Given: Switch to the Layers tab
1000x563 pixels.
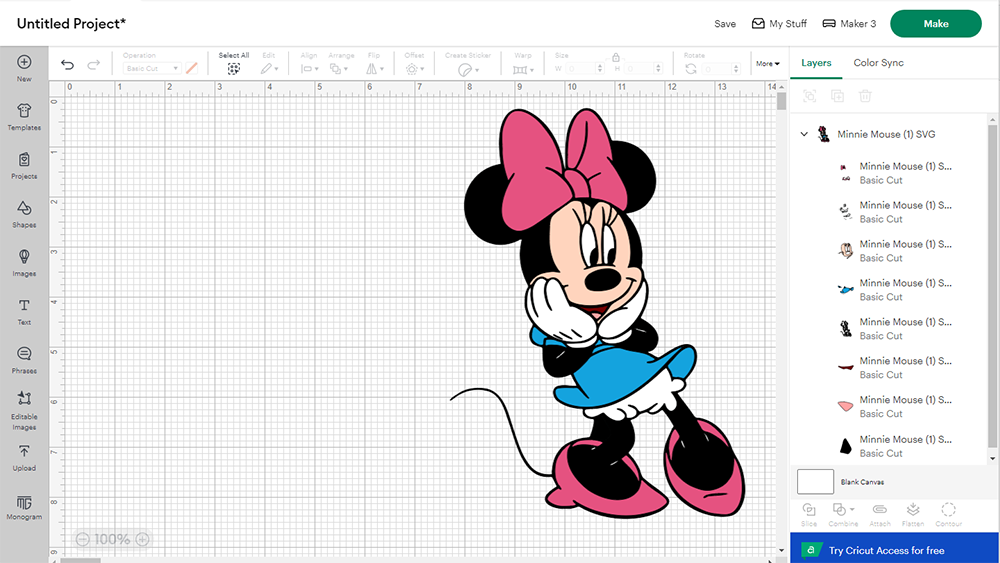Looking at the screenshot, I should point(816,63).
